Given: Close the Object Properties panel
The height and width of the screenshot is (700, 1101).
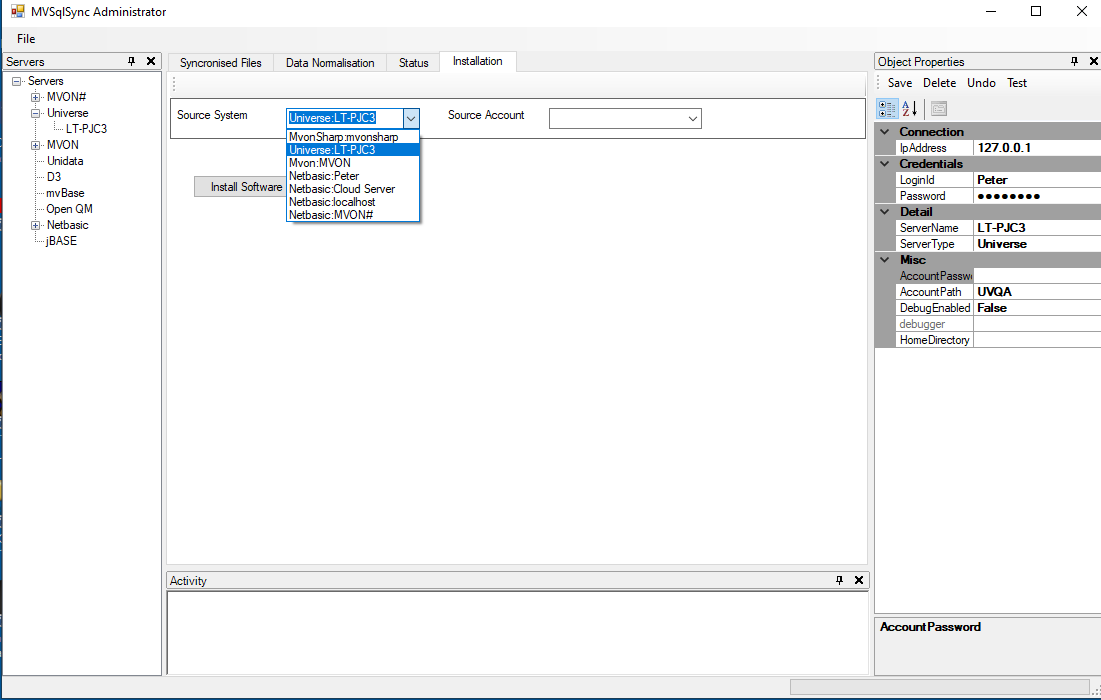Looking at the screenshot, I should (x=1093, y=62).
